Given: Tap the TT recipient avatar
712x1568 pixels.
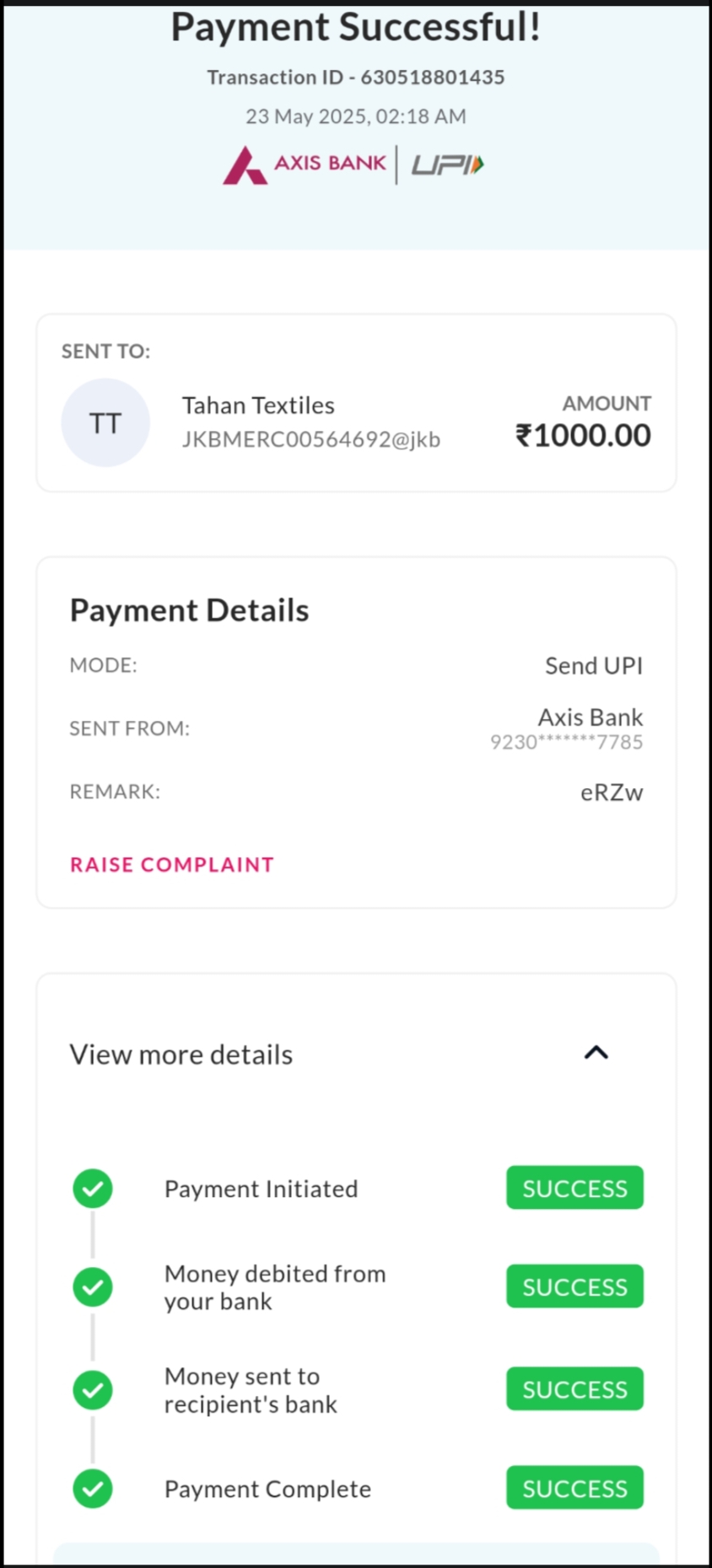Looking at the screenshot, I should (105, 422).
